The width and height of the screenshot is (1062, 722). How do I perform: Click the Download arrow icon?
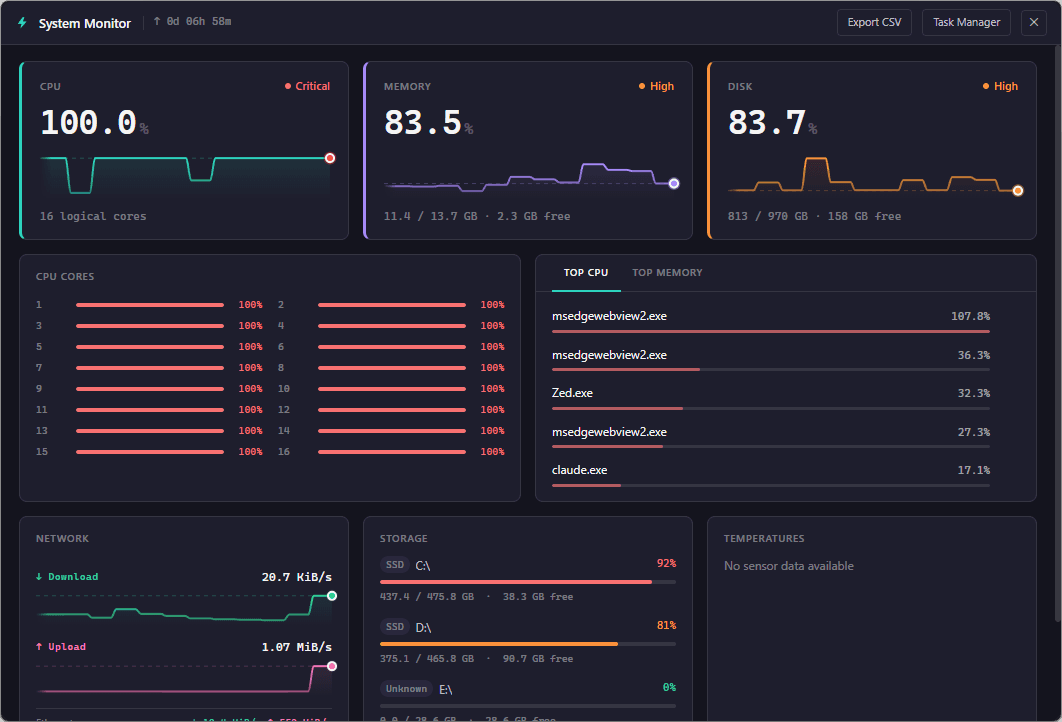(x=39, y=576)
